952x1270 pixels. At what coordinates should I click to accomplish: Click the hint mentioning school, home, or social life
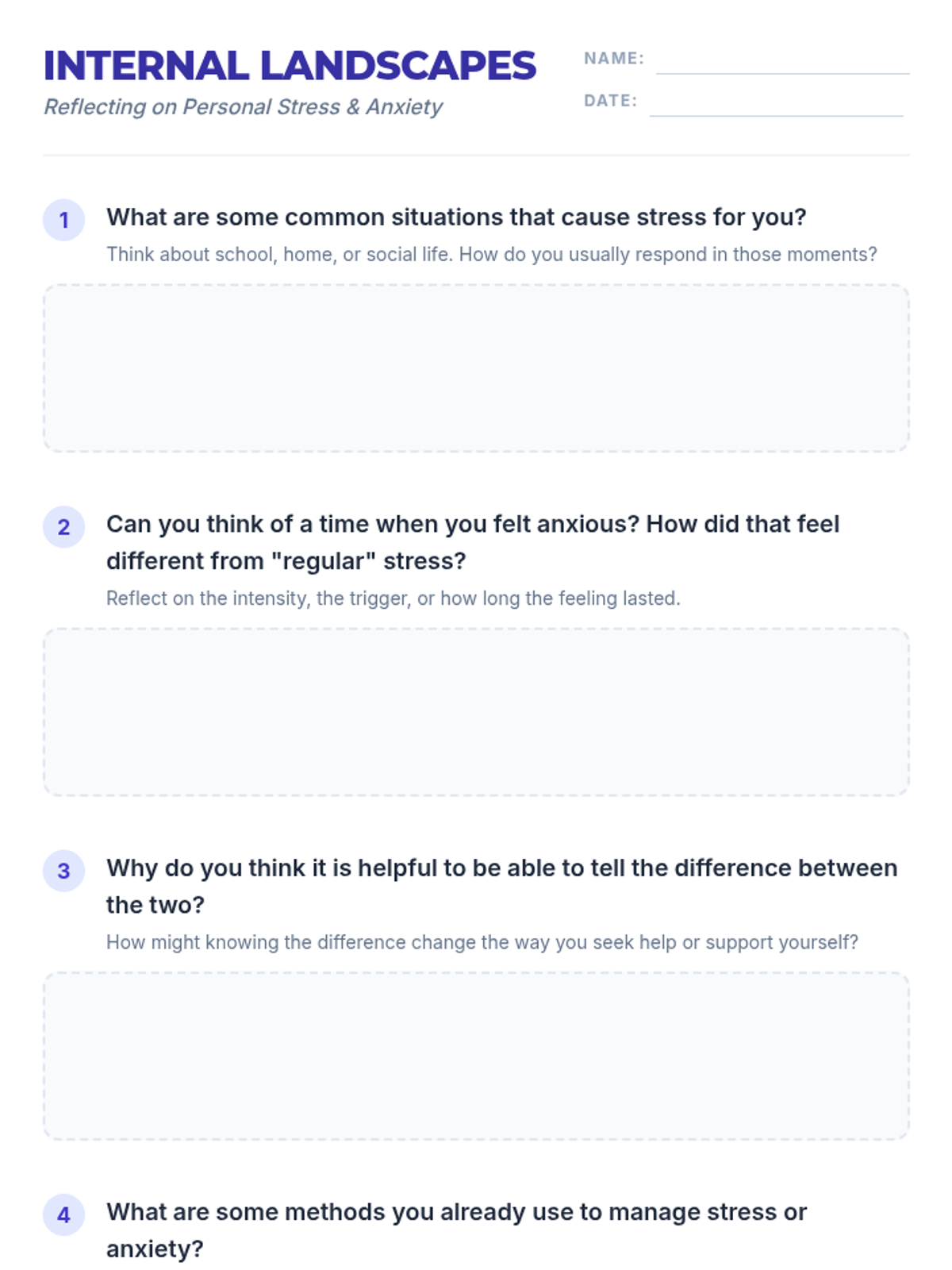[x=492, y=255]
